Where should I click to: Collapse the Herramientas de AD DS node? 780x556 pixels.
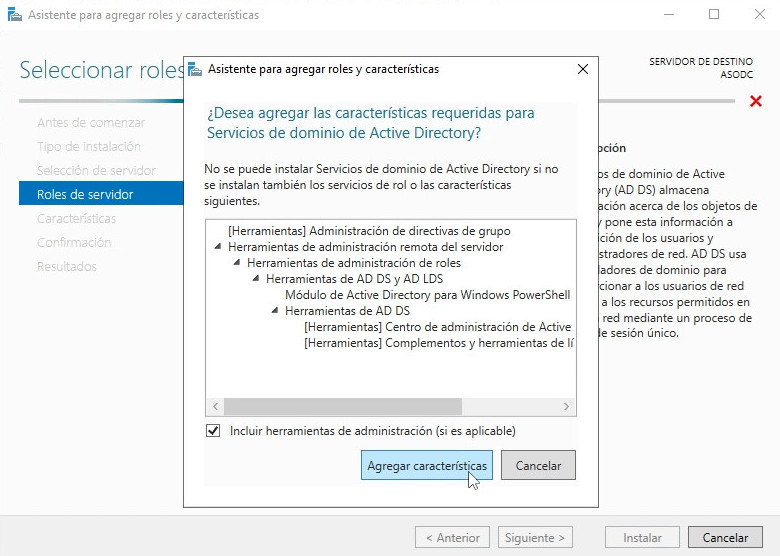(275, 311)
